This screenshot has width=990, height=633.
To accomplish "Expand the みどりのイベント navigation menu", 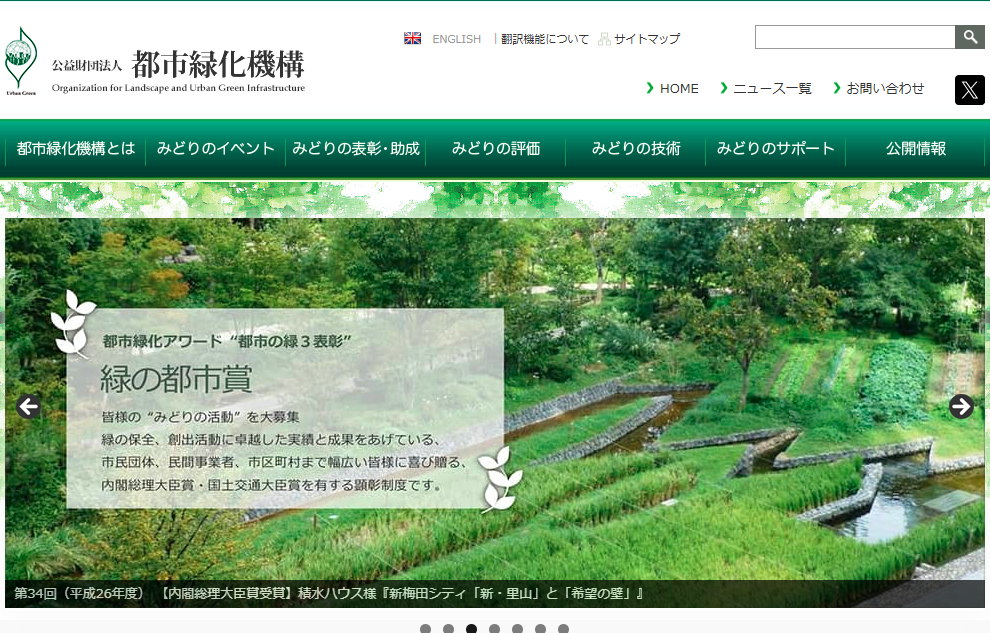I will pos(215,148).
